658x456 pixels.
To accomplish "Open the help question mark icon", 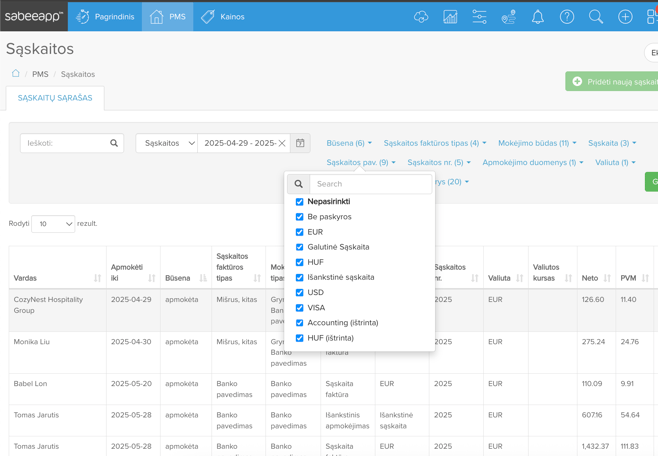I will click(567, 17).
